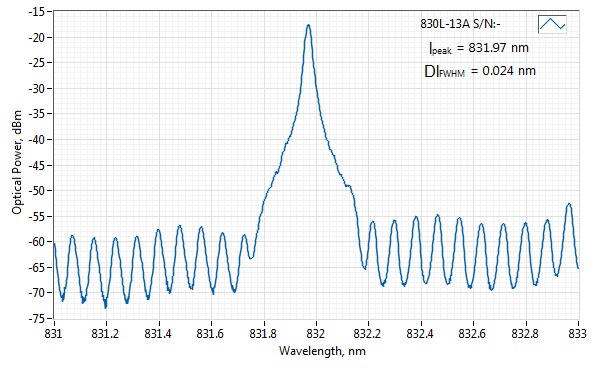Click the x-axis tick label '832.6'
Screen dimensions: 599x370
473,334
